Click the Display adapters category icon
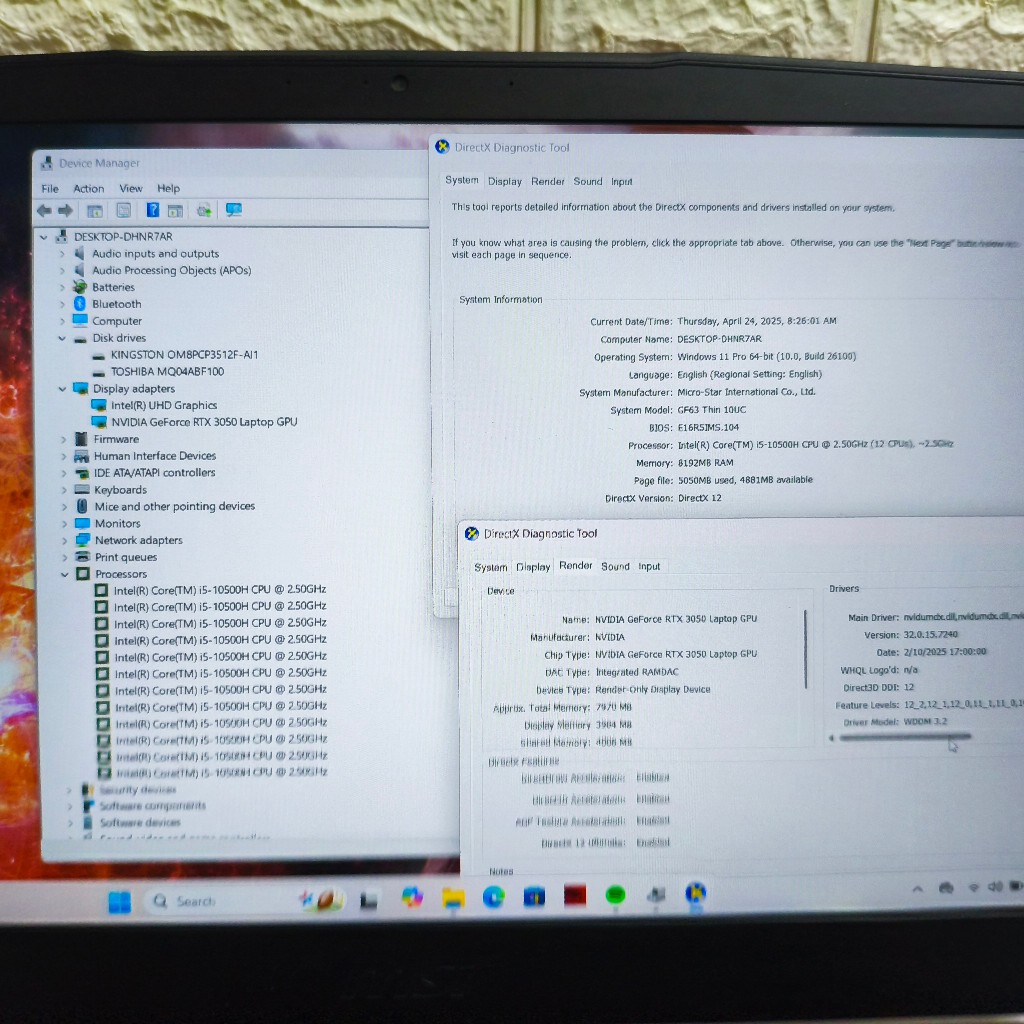The width and height of the screenshot is (1024, 1024). pos(81,389)
